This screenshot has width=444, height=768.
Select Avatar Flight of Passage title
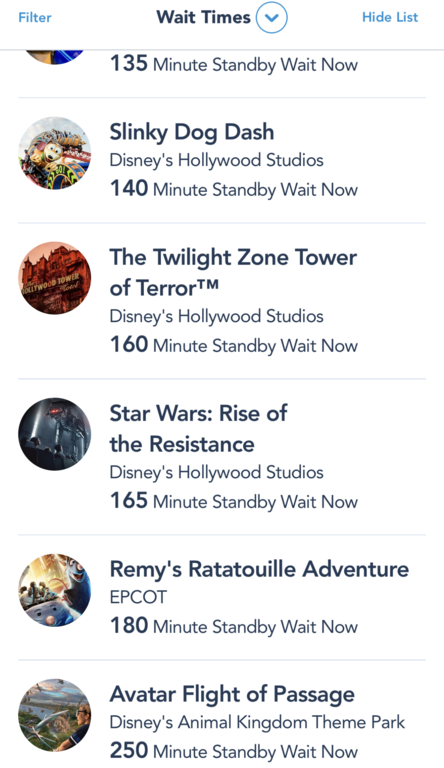(232, 695)
